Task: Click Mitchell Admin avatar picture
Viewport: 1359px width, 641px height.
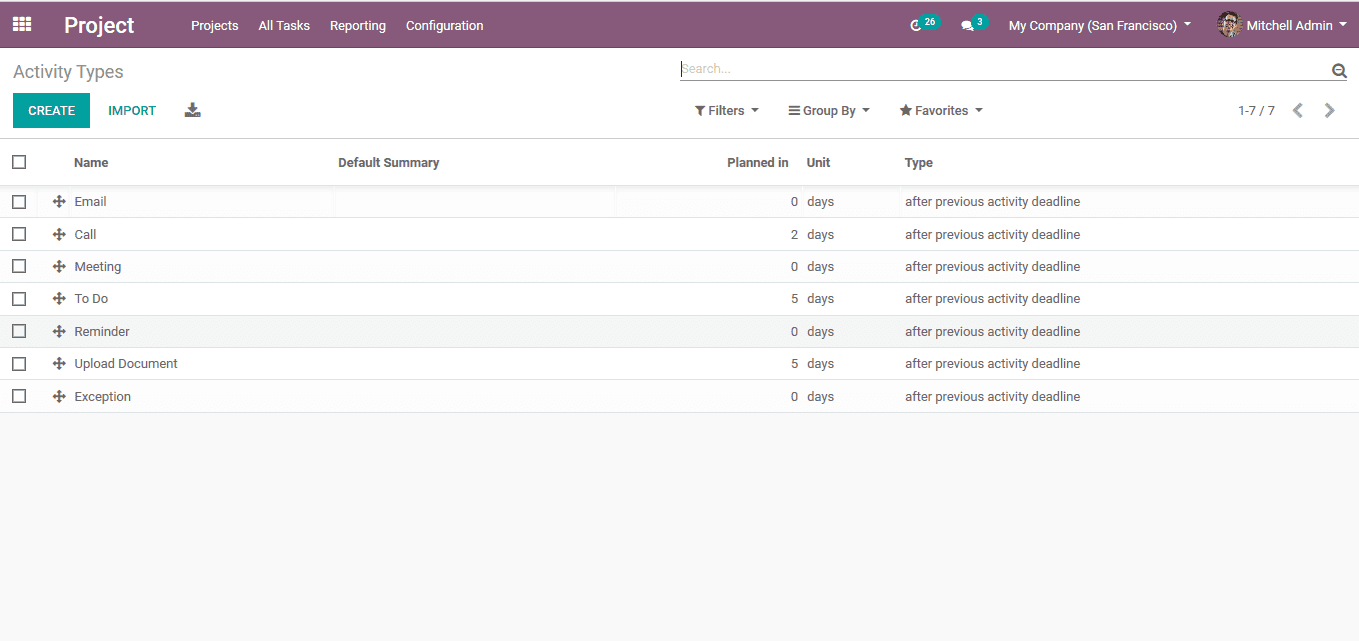Action: coord(1229,25)
